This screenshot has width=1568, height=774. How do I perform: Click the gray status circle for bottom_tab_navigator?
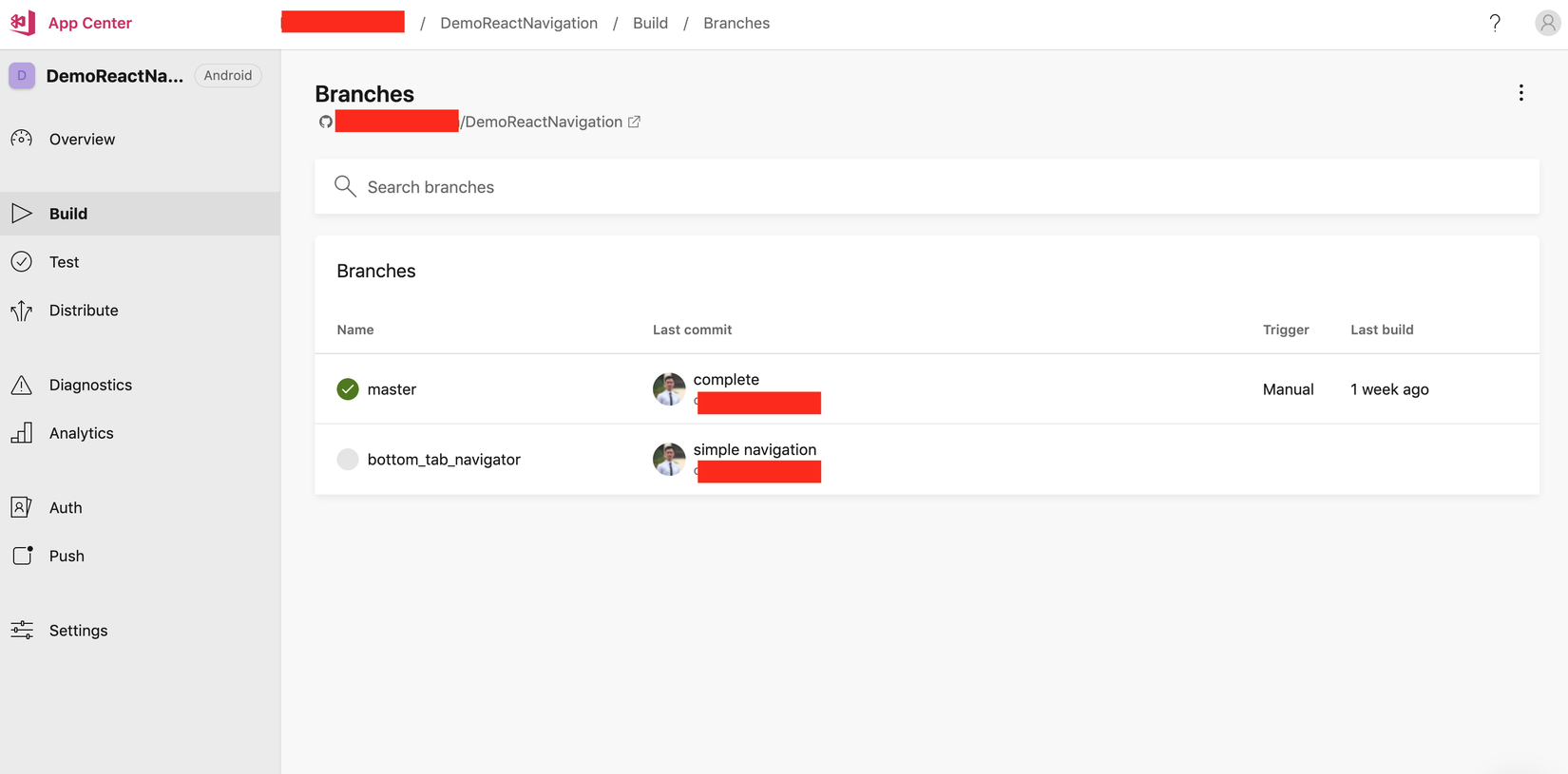(348, 460)
